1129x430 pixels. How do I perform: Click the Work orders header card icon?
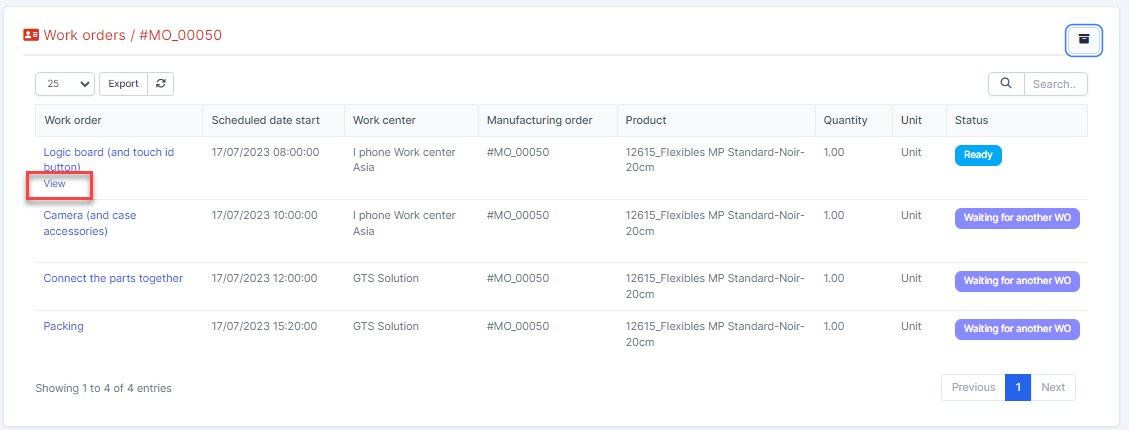31,35
